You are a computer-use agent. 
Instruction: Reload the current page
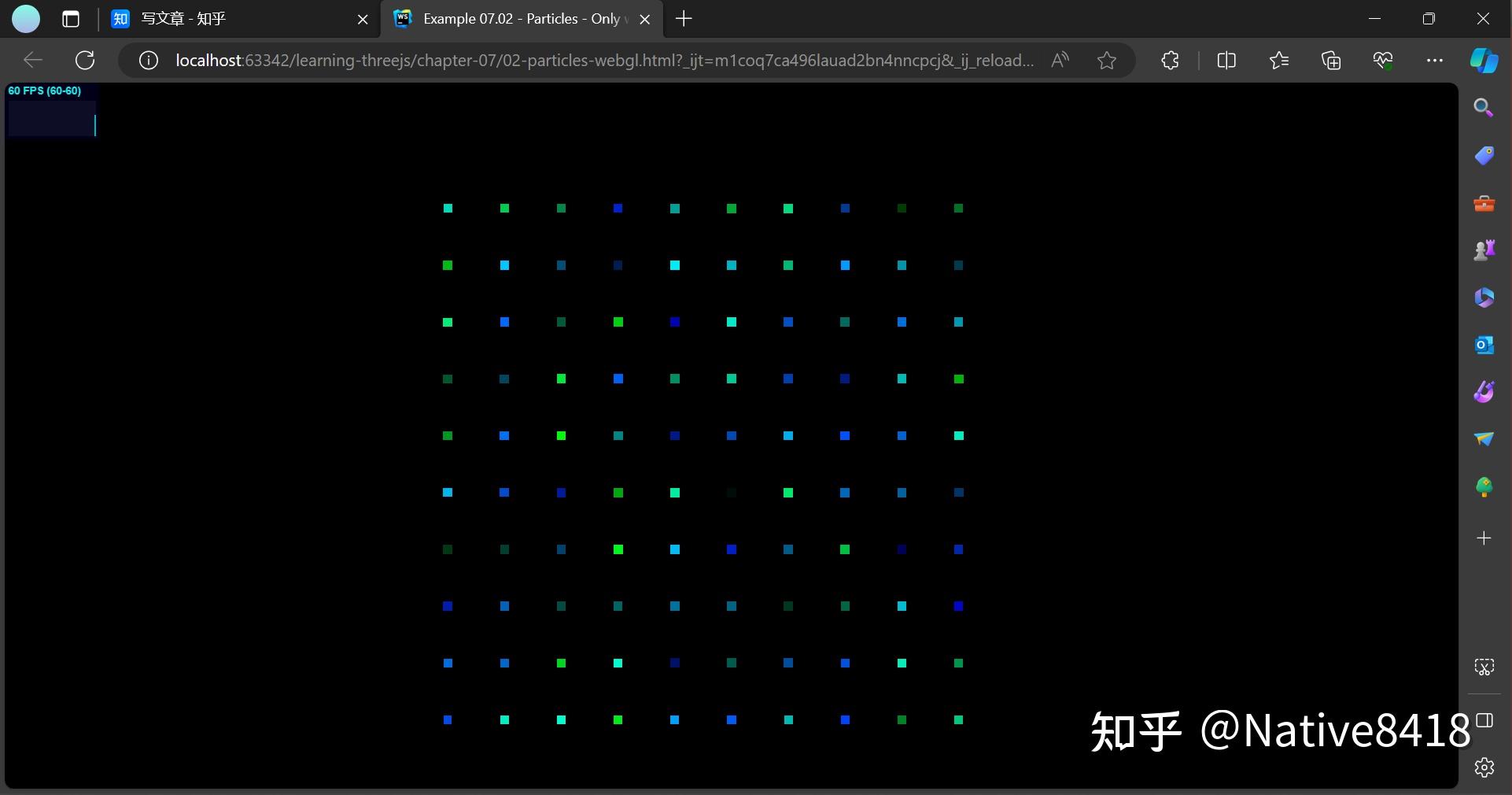85,61
